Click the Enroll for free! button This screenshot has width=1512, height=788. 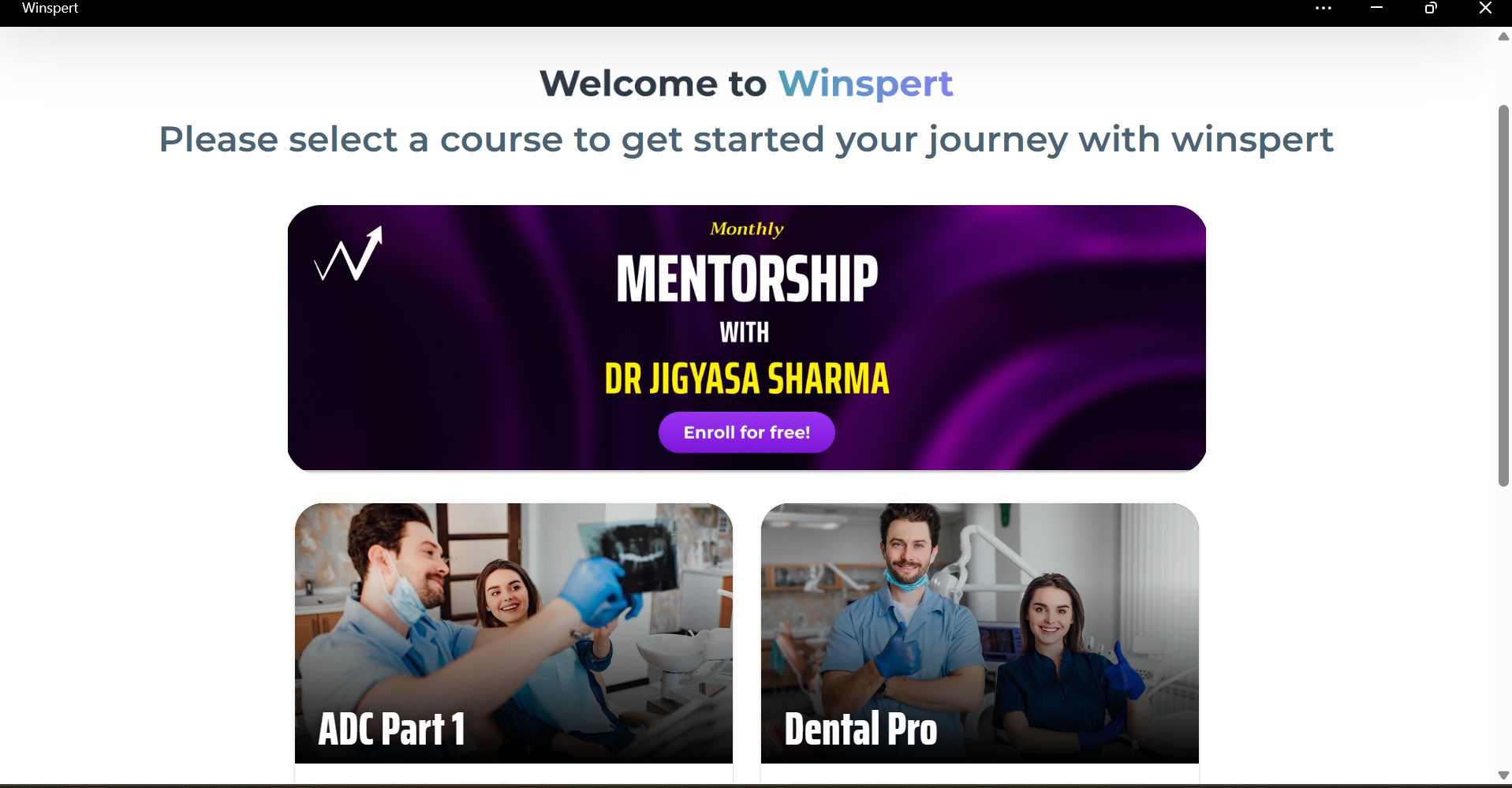747,432
